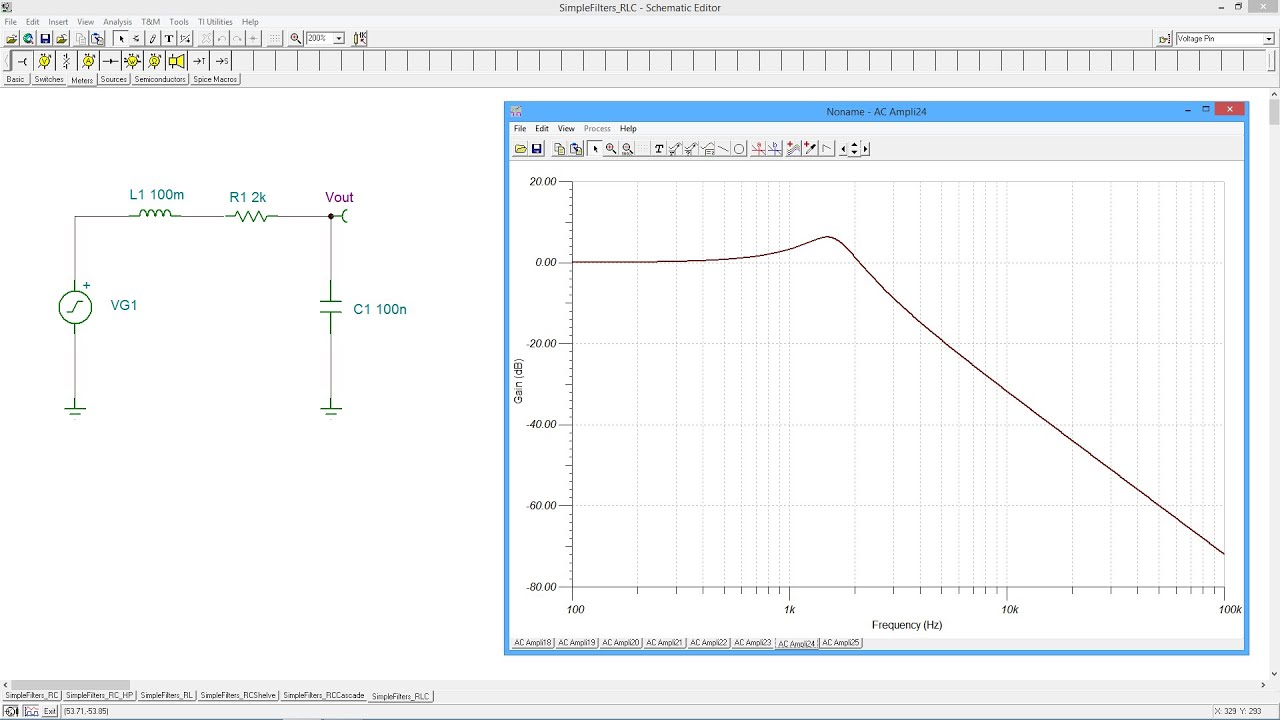Image resolution: width=1280 pixels, height=720 pixels.
Task: Switch to the AC Ampli25 diagram tab
Action: pyautogui.click(x=841, y=643)
